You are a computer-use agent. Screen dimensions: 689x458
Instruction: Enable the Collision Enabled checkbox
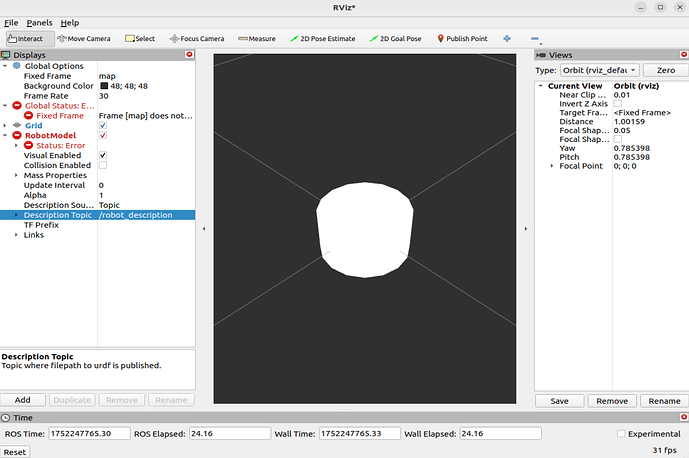[x=103, y=165]
